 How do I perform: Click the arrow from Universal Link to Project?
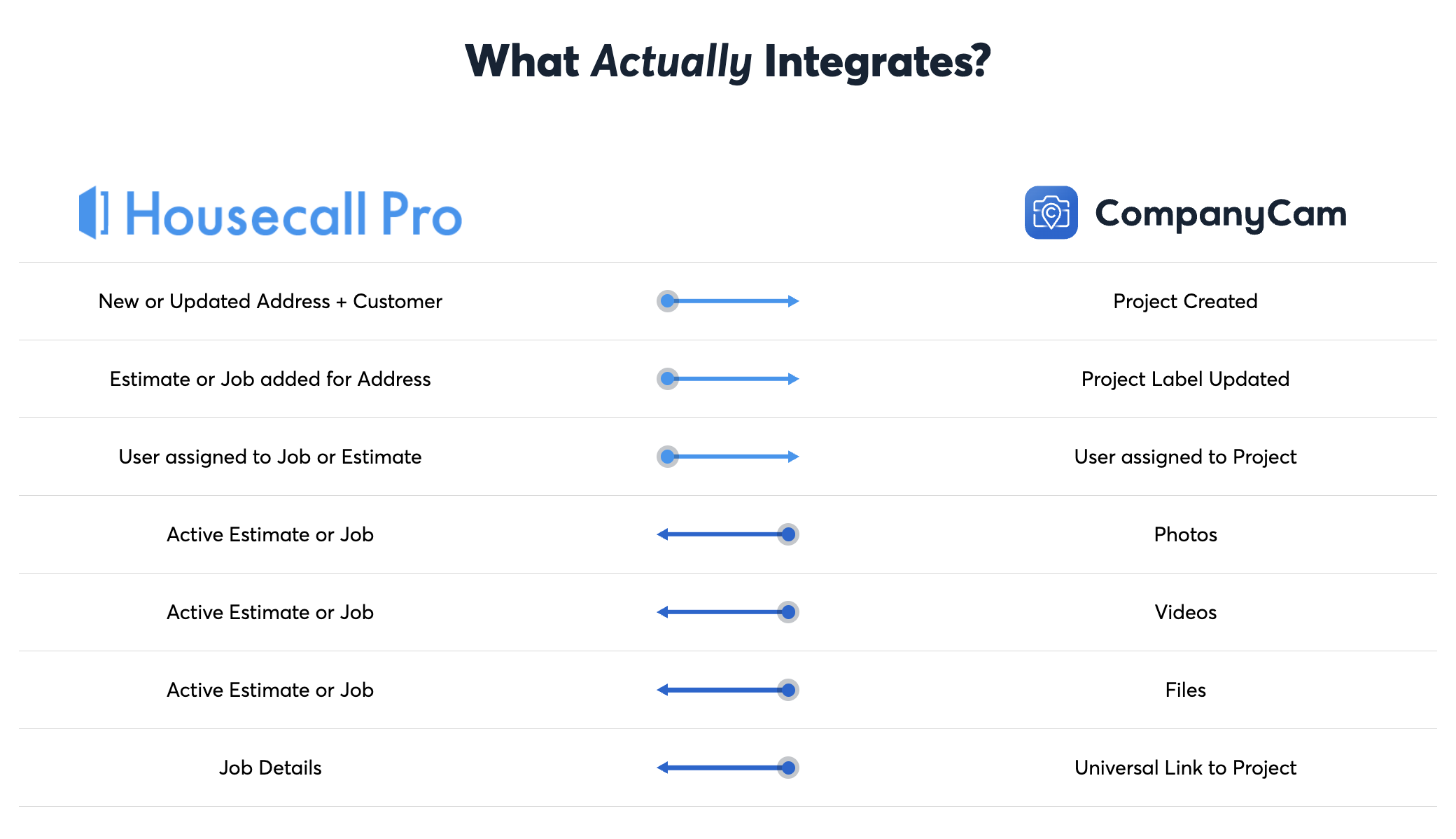coord(728,768)
